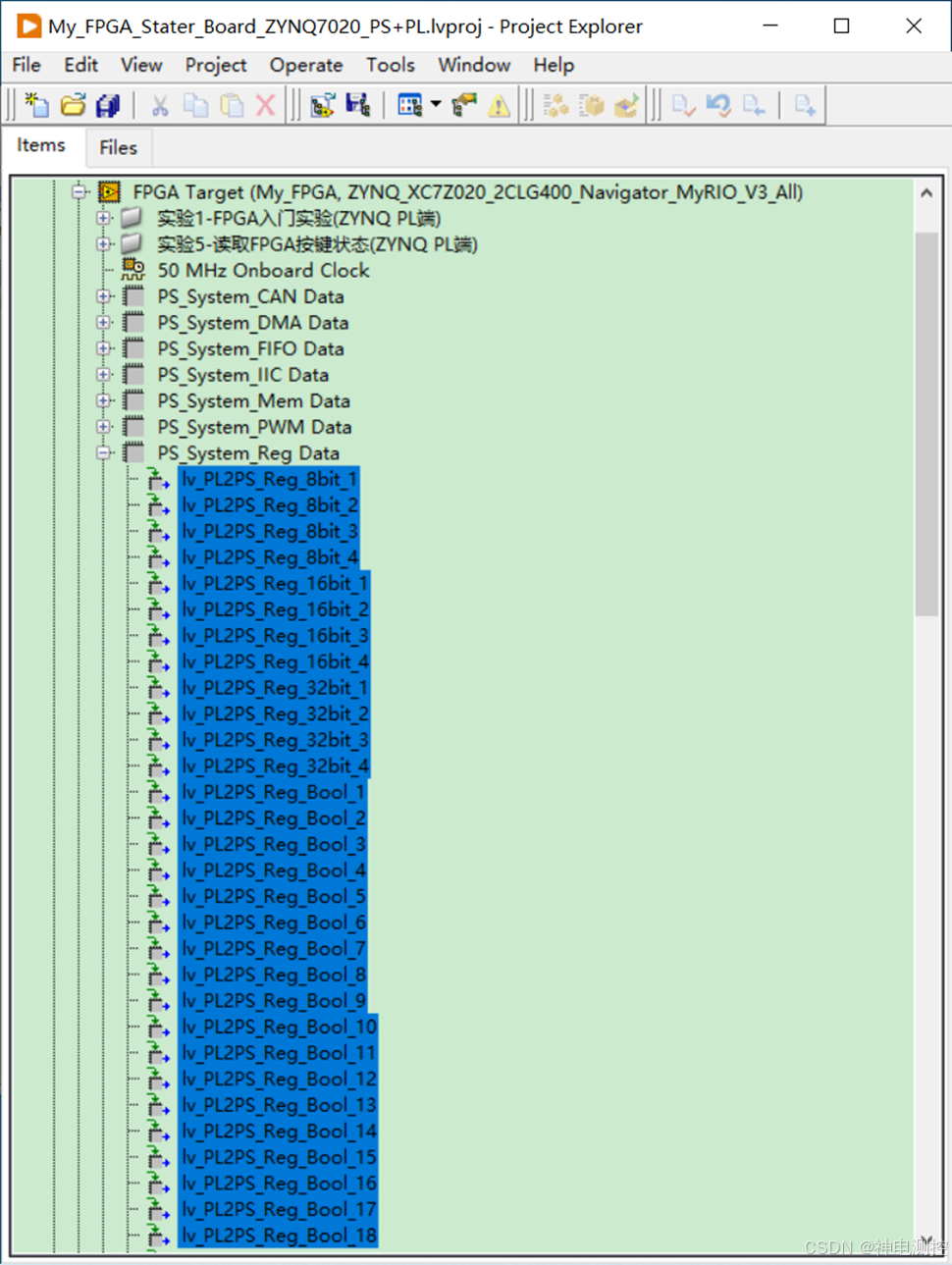952x1265 pixels.
Task: Open the Project menu
Action: tap(216, 65)
